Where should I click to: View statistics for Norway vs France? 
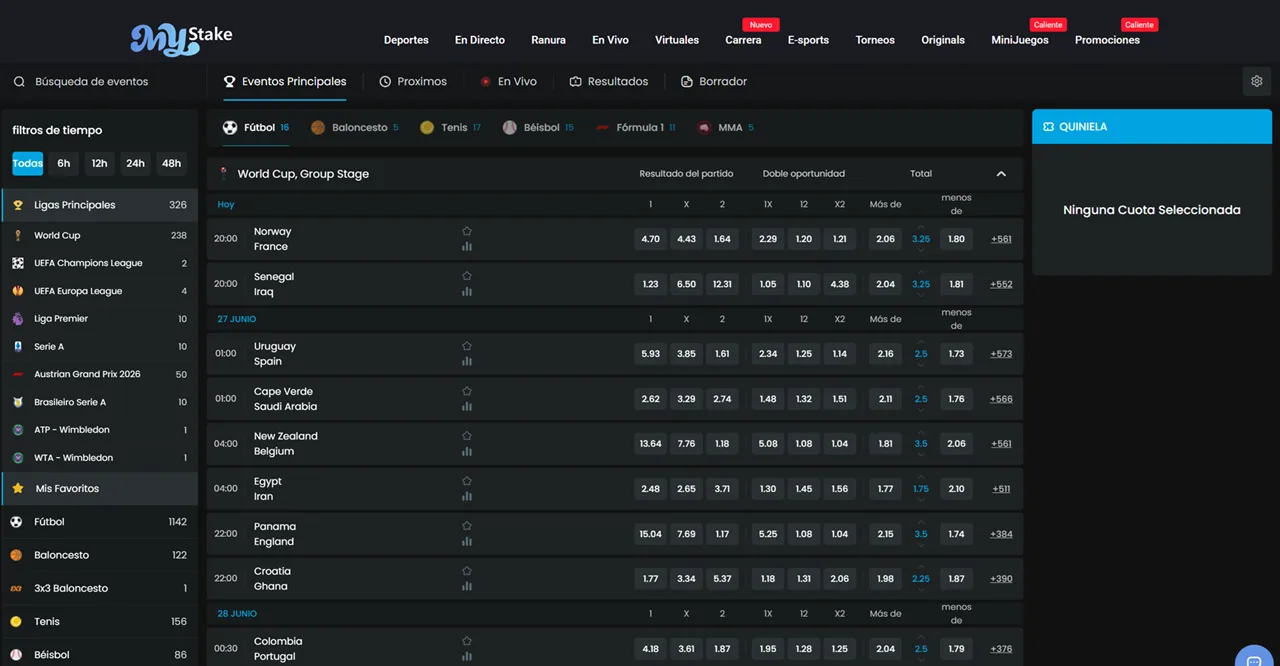coord(467,247)
